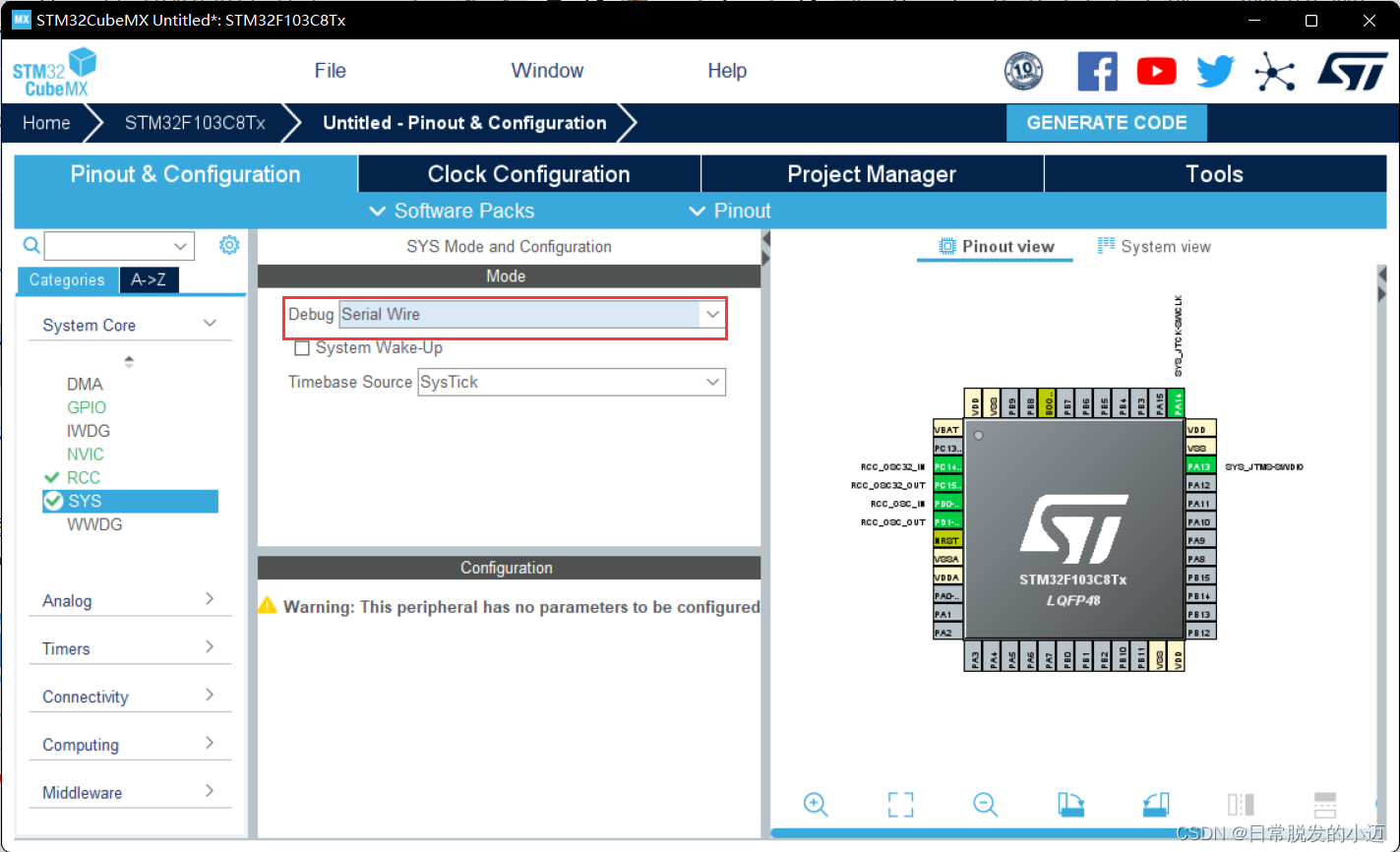Image resolution: width=1400 pixels, height=852 pixels.
Task: Select the PA10 pin on chip
Action: [1199, 521]
